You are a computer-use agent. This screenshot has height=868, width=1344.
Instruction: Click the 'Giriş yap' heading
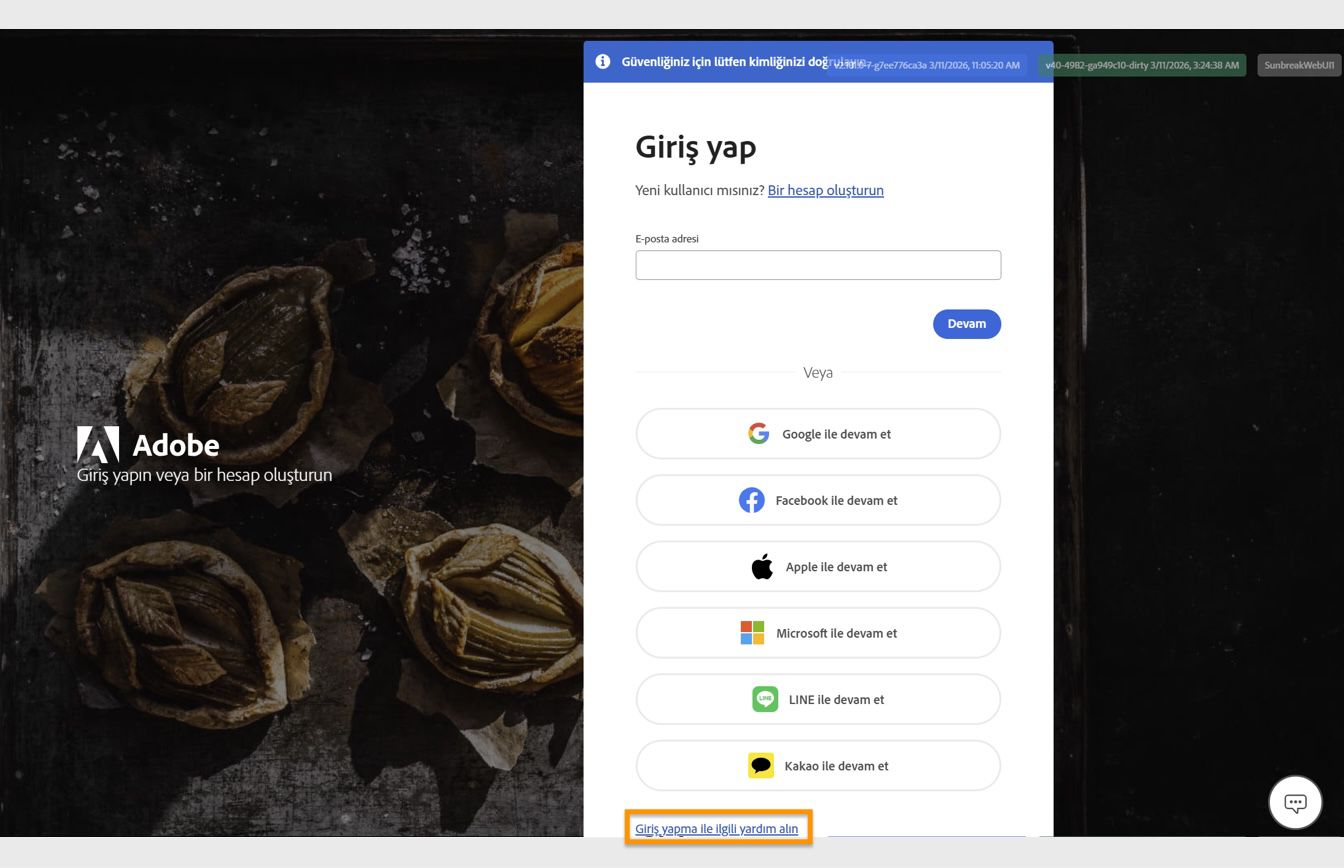(x=696, y=147)
